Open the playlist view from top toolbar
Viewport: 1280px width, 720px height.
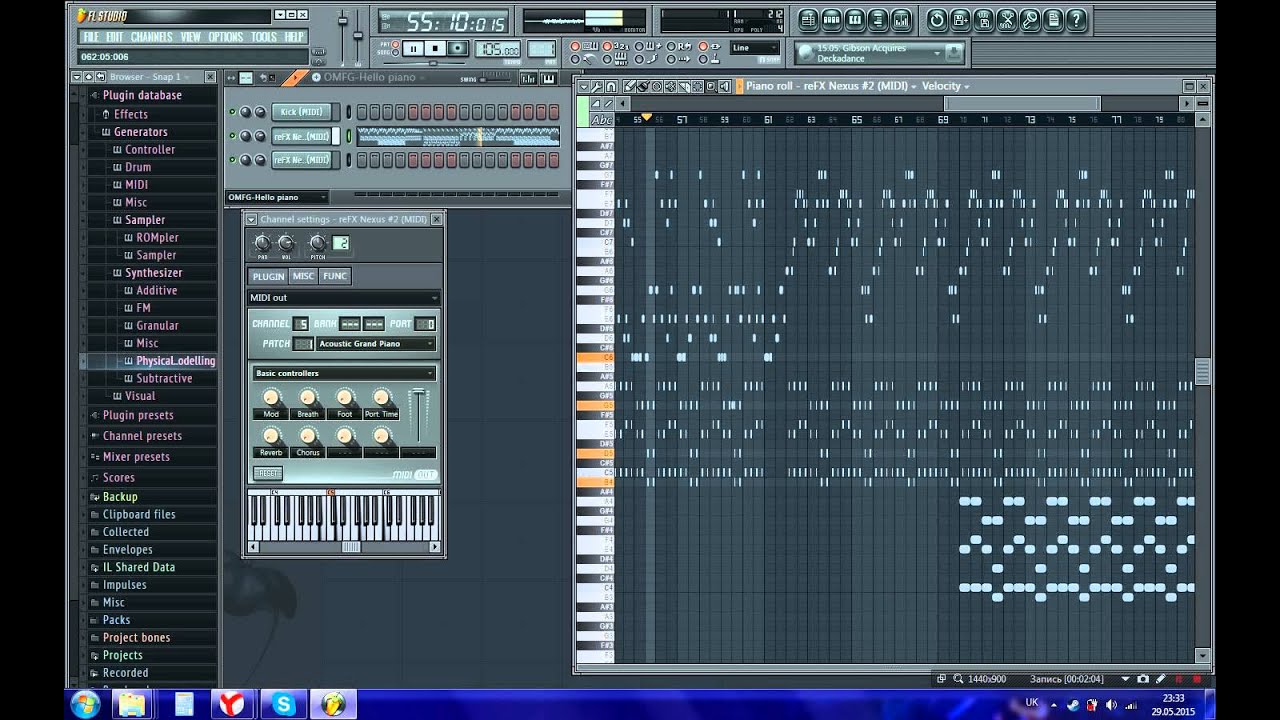click(808, 19)
